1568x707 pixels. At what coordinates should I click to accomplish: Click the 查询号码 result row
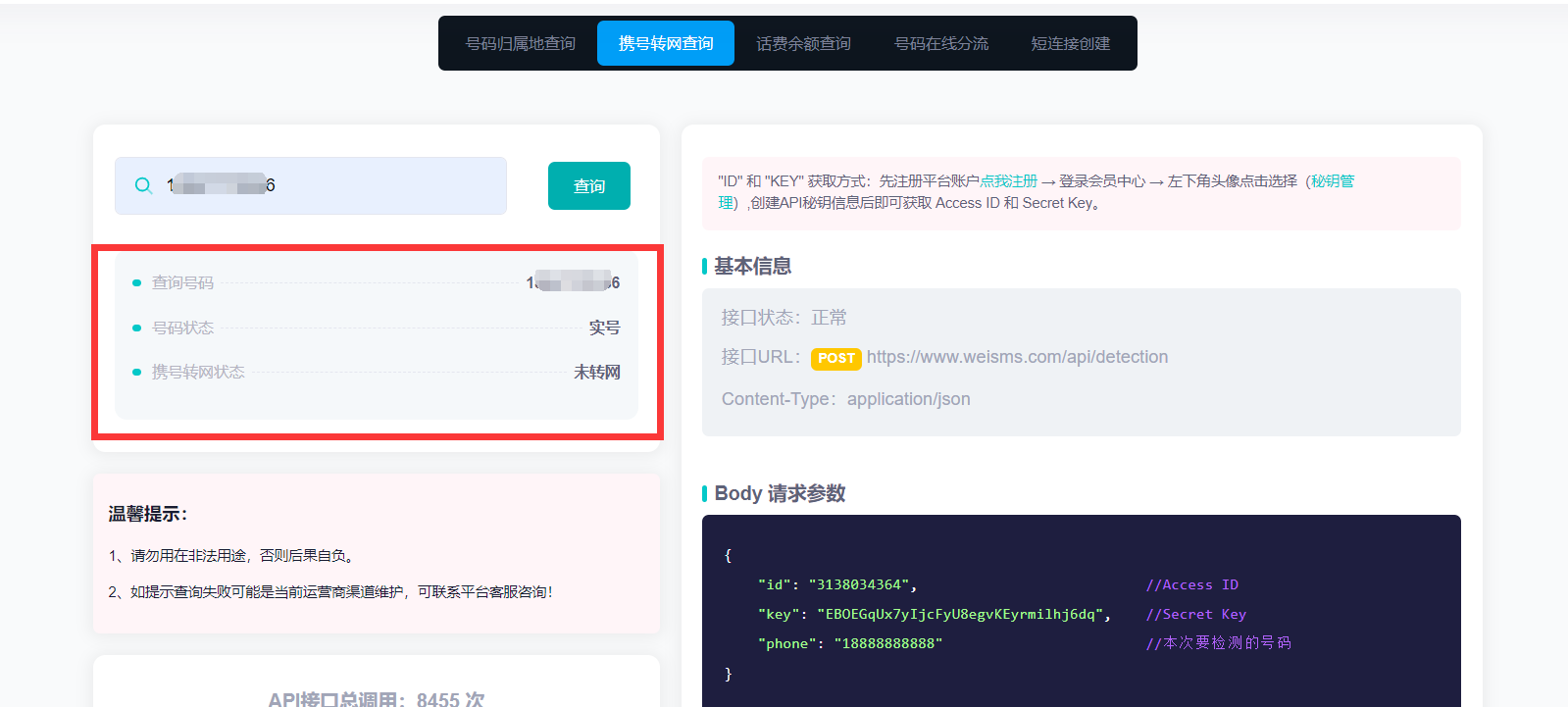tap(376, 283)
